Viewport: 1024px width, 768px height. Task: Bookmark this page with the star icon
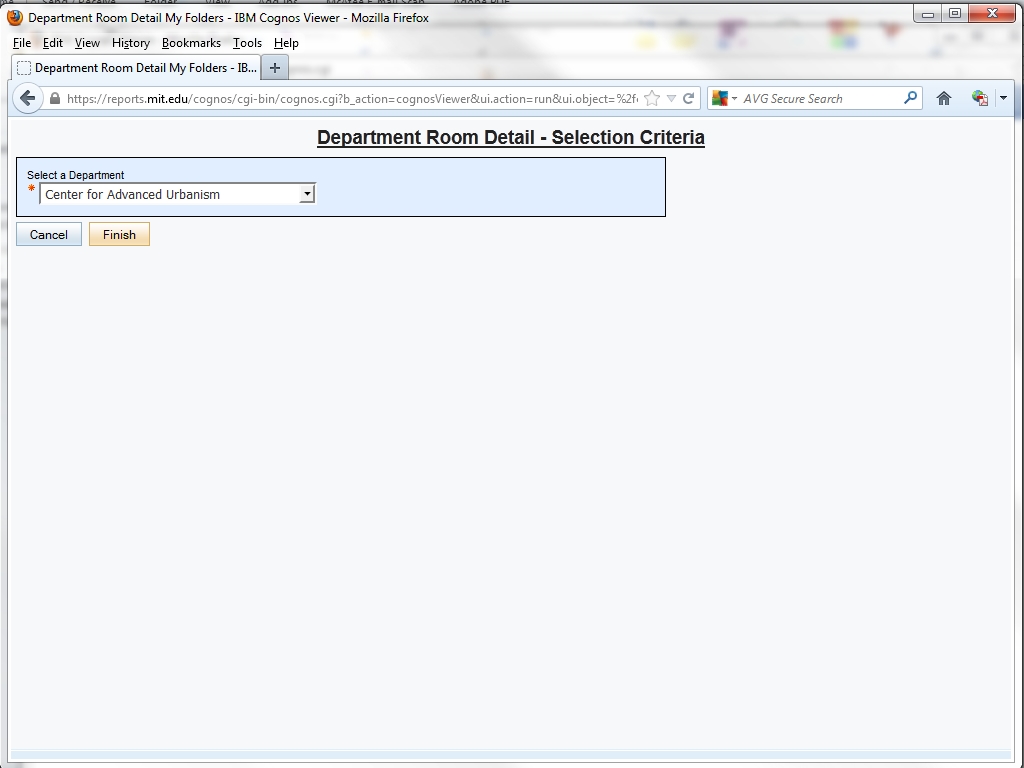click(652, 98)
